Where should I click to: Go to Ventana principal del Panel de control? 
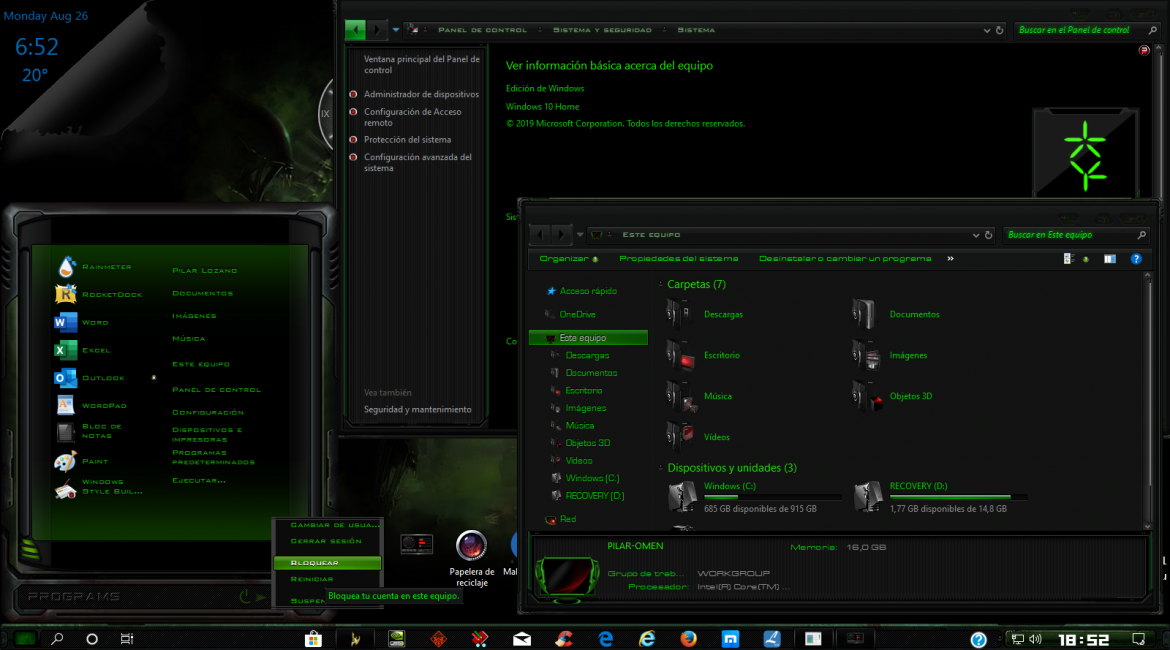coord(422,64)
